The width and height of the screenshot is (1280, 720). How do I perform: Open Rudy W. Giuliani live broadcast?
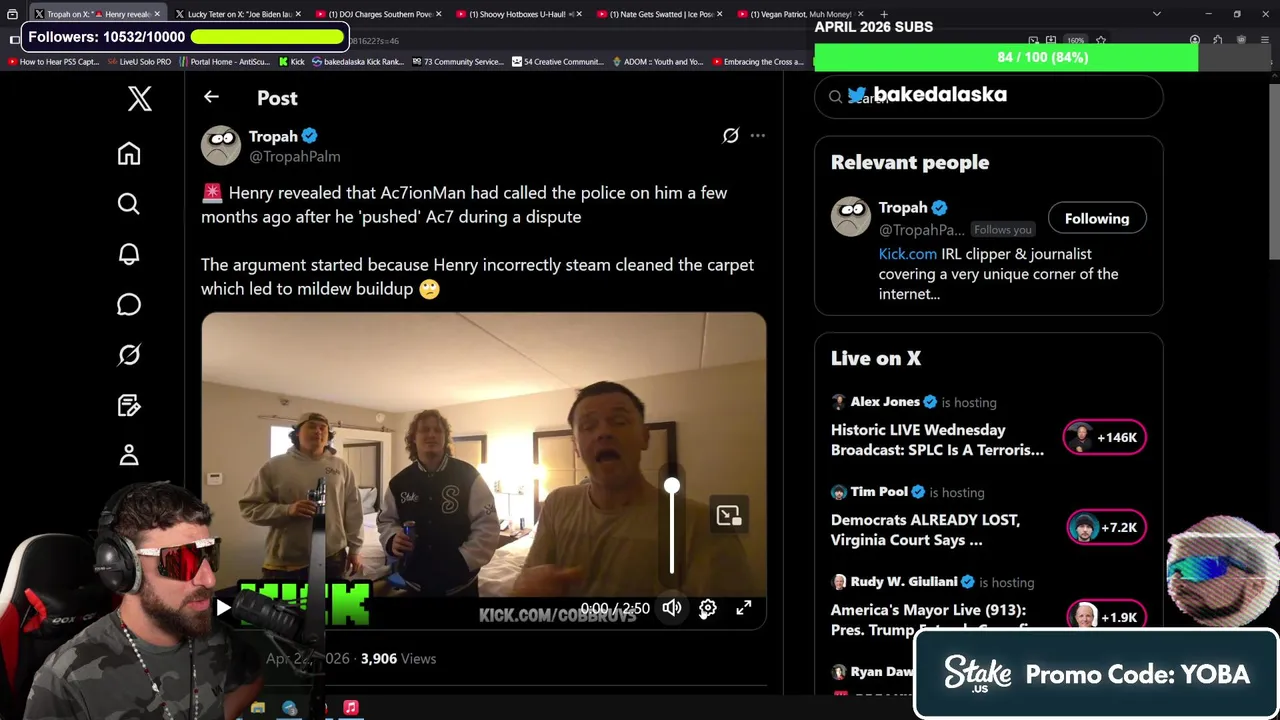coord(930,619)
